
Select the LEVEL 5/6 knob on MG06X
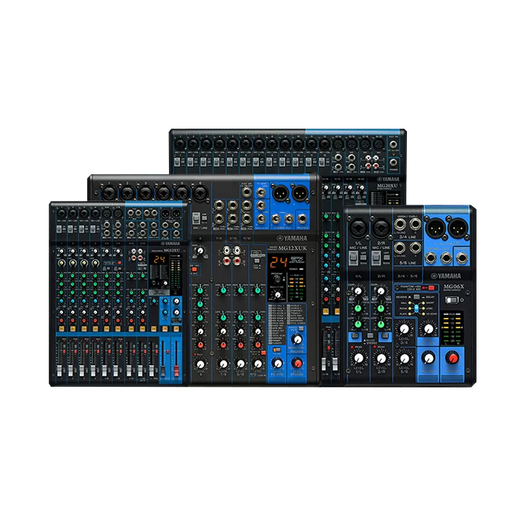pos(404,358)
